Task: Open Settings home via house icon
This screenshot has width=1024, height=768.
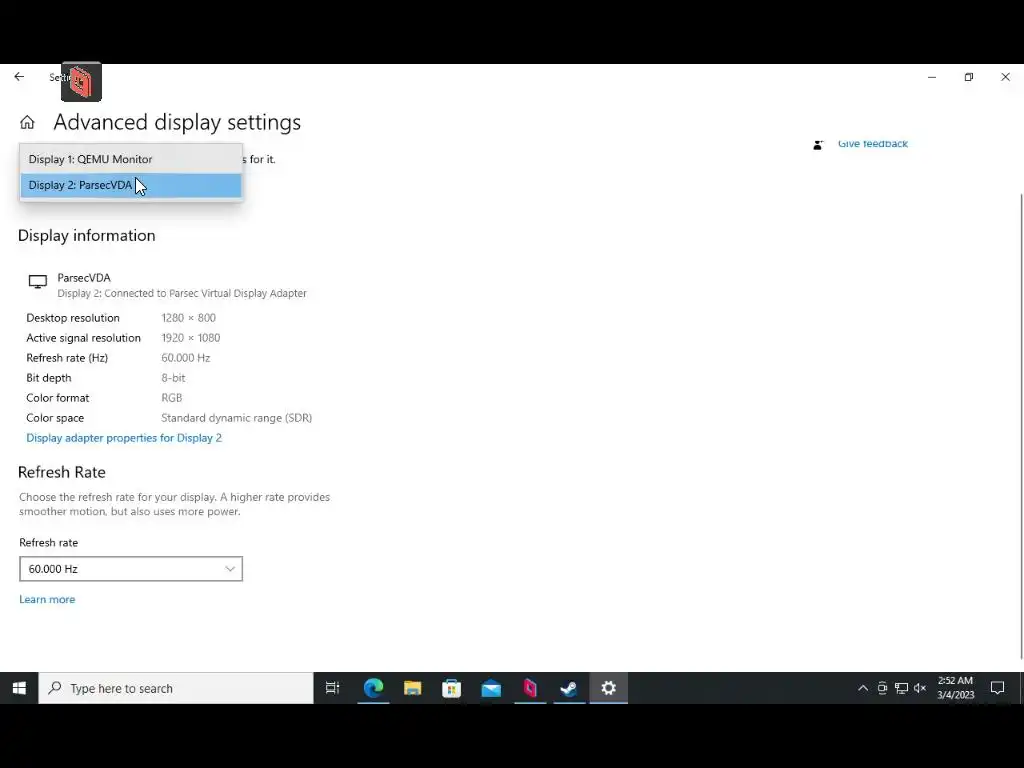Action: 27,122
